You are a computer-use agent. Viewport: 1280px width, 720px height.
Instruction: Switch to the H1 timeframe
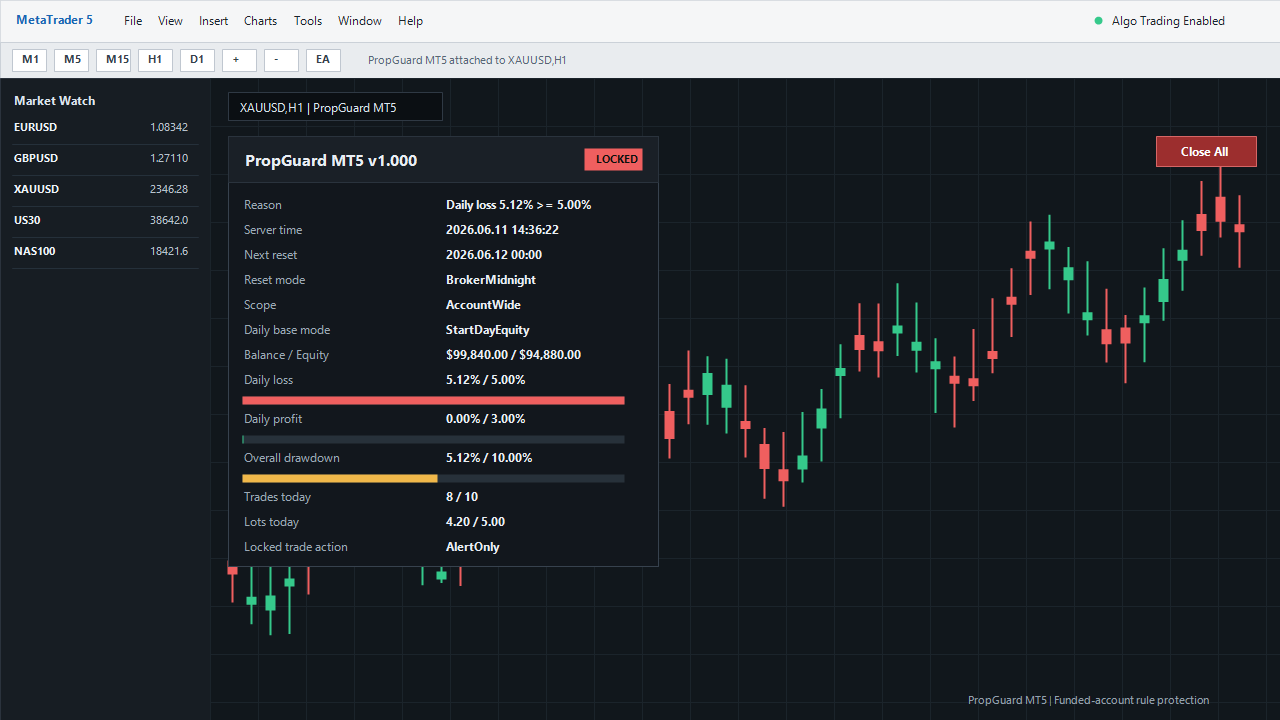(x=156, y=60)
